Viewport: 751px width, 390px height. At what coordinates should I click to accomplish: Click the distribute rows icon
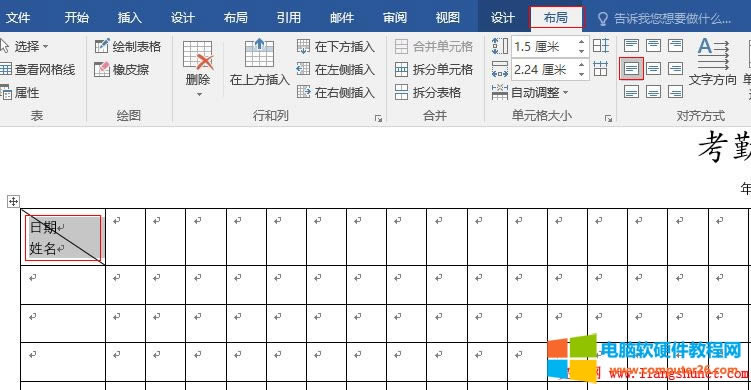tap(601, 46)
